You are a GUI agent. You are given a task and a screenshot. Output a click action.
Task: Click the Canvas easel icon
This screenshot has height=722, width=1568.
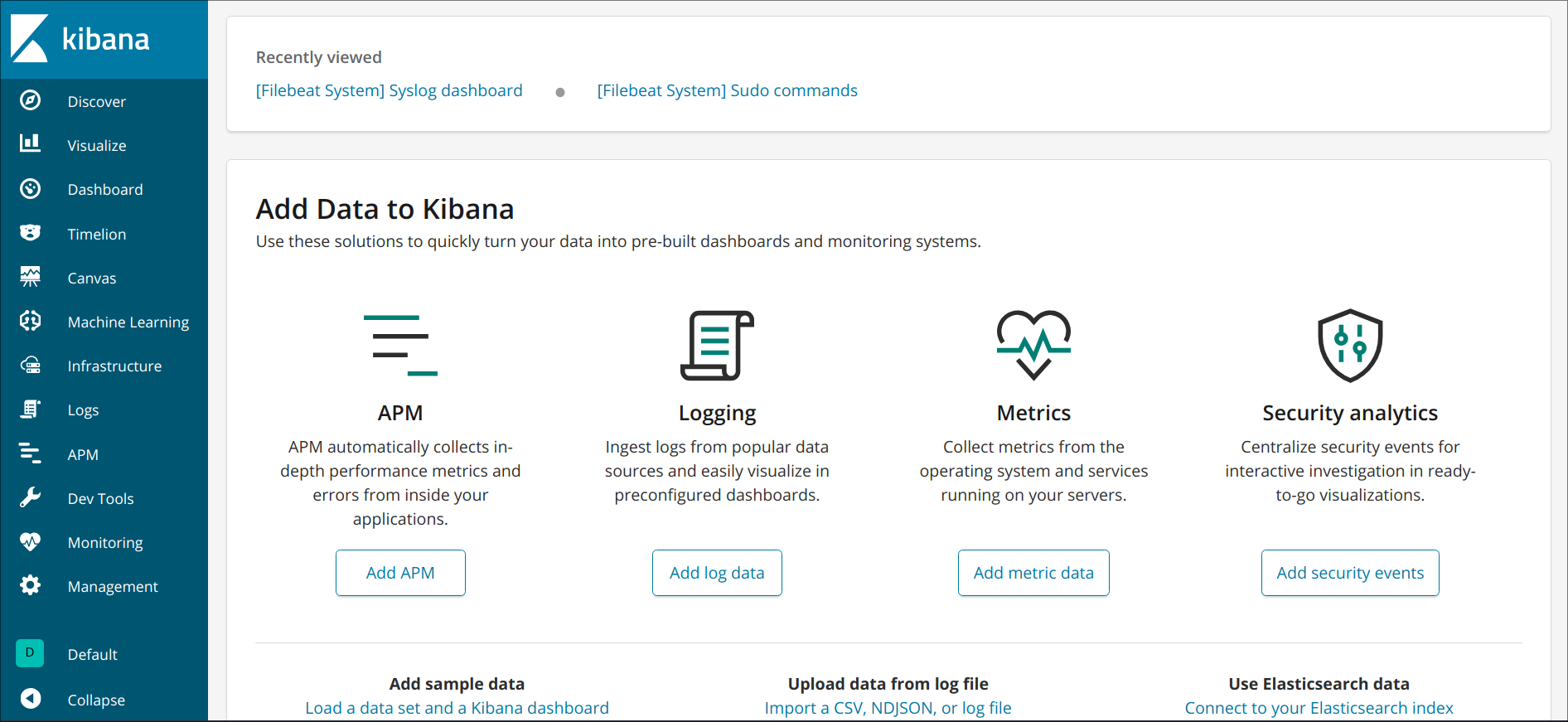[x=30, y=277]
